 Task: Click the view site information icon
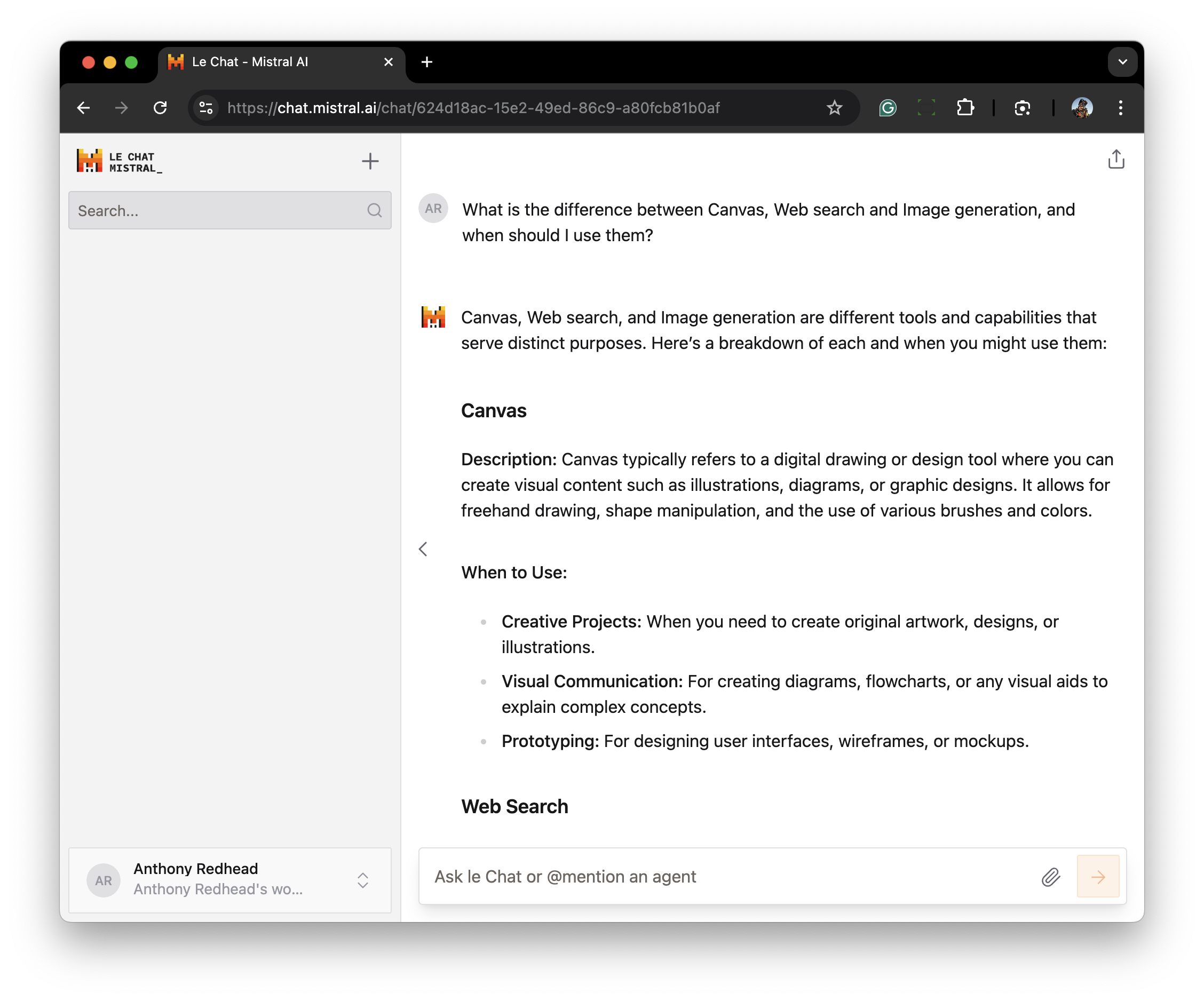[207, 108]
